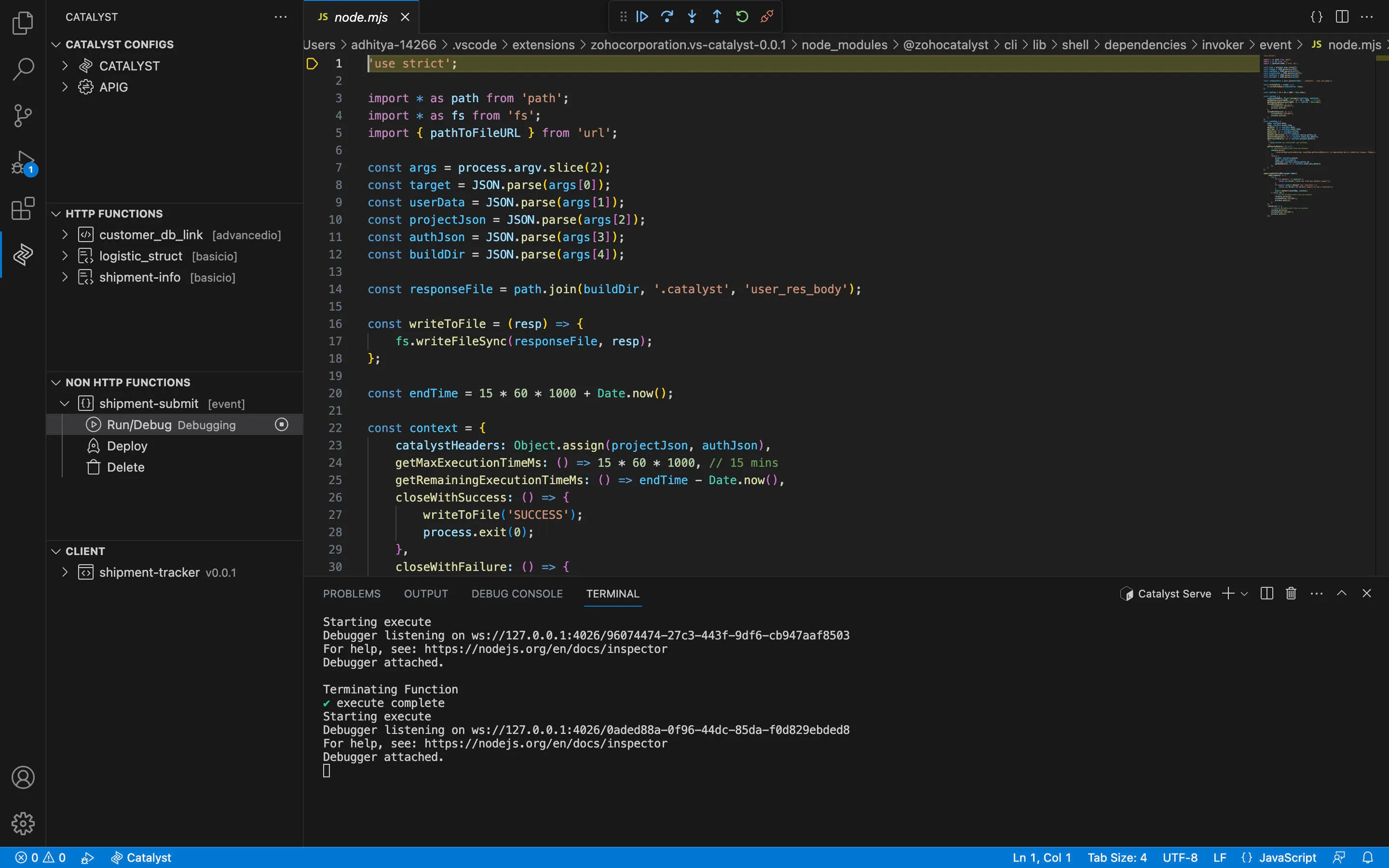
Task: Expand the shipment-info function
Action: pos(65,277)
